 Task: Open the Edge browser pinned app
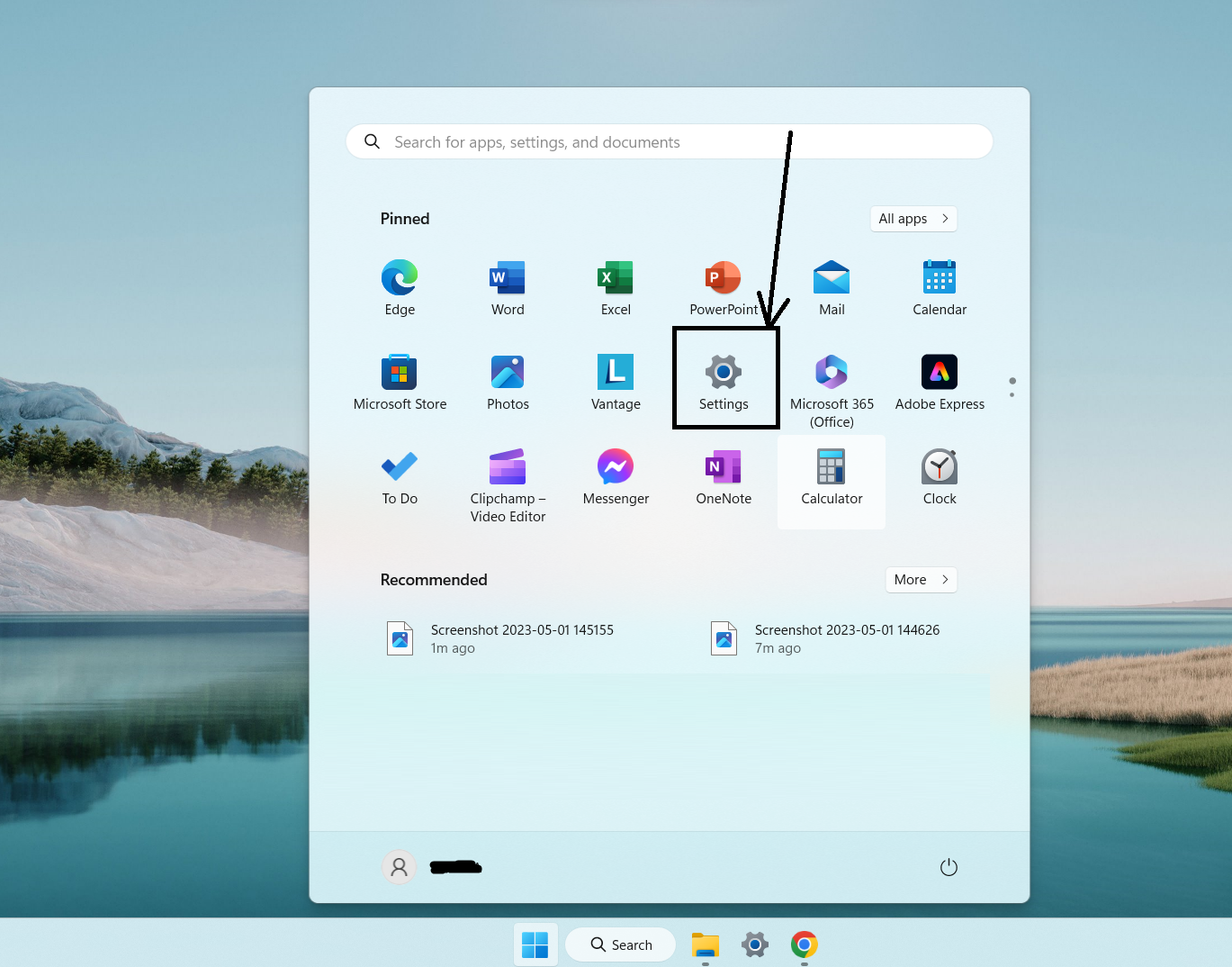point(400,288)
